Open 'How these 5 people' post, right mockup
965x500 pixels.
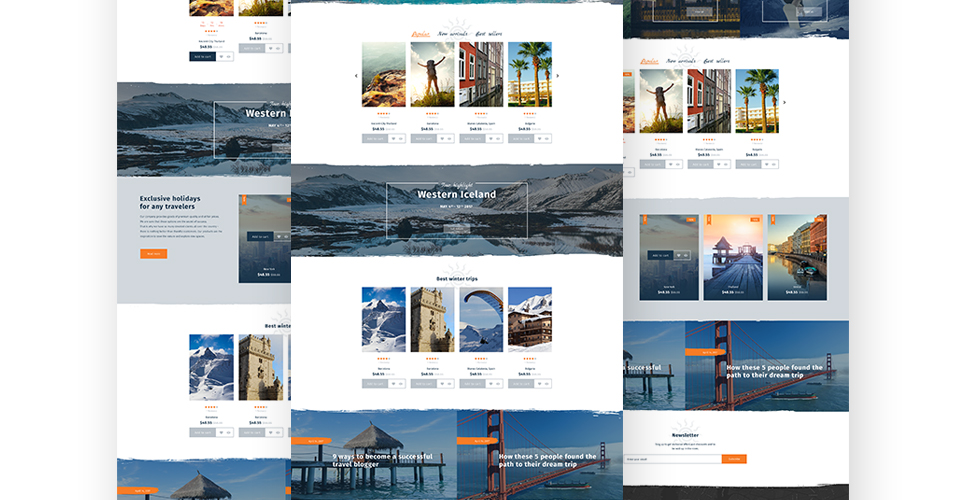click(774, 371)
